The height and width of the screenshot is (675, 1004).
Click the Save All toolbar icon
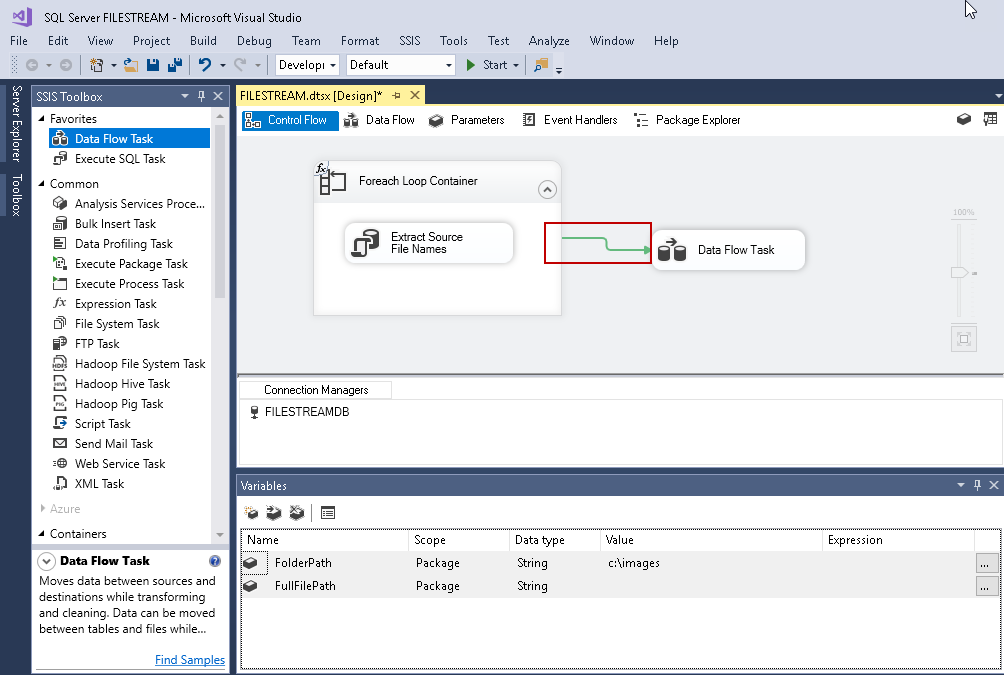click(x=174, y=65)
